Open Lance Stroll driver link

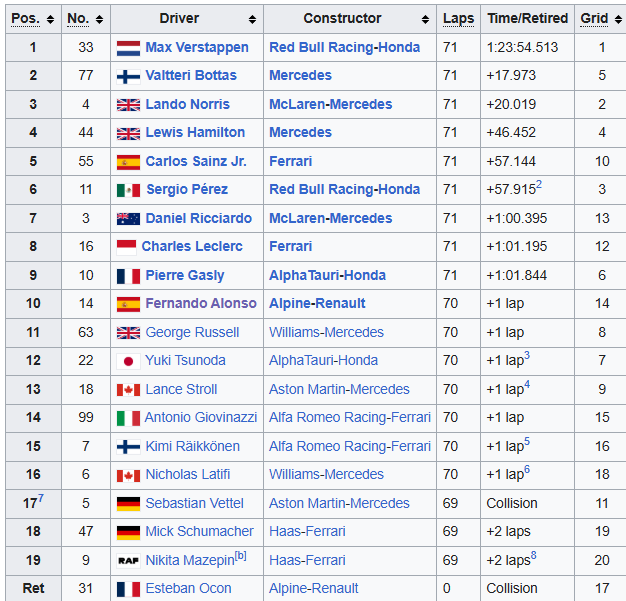click(181, 389)
